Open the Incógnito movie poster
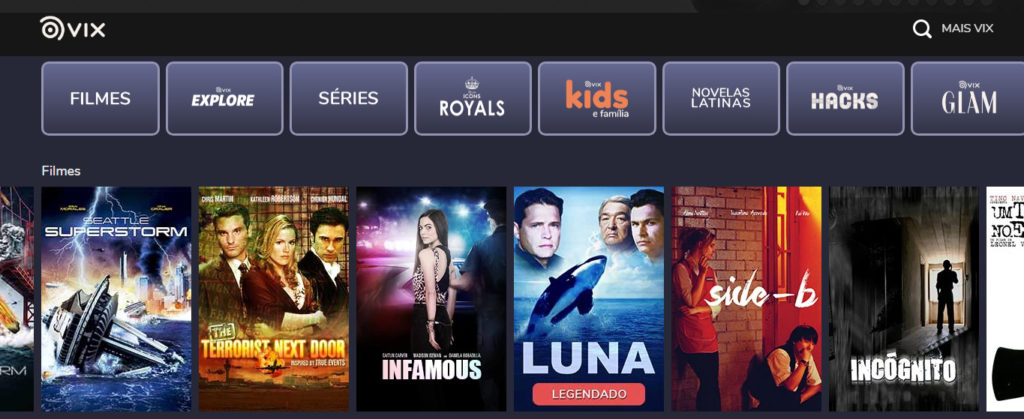 click(904, 299)
